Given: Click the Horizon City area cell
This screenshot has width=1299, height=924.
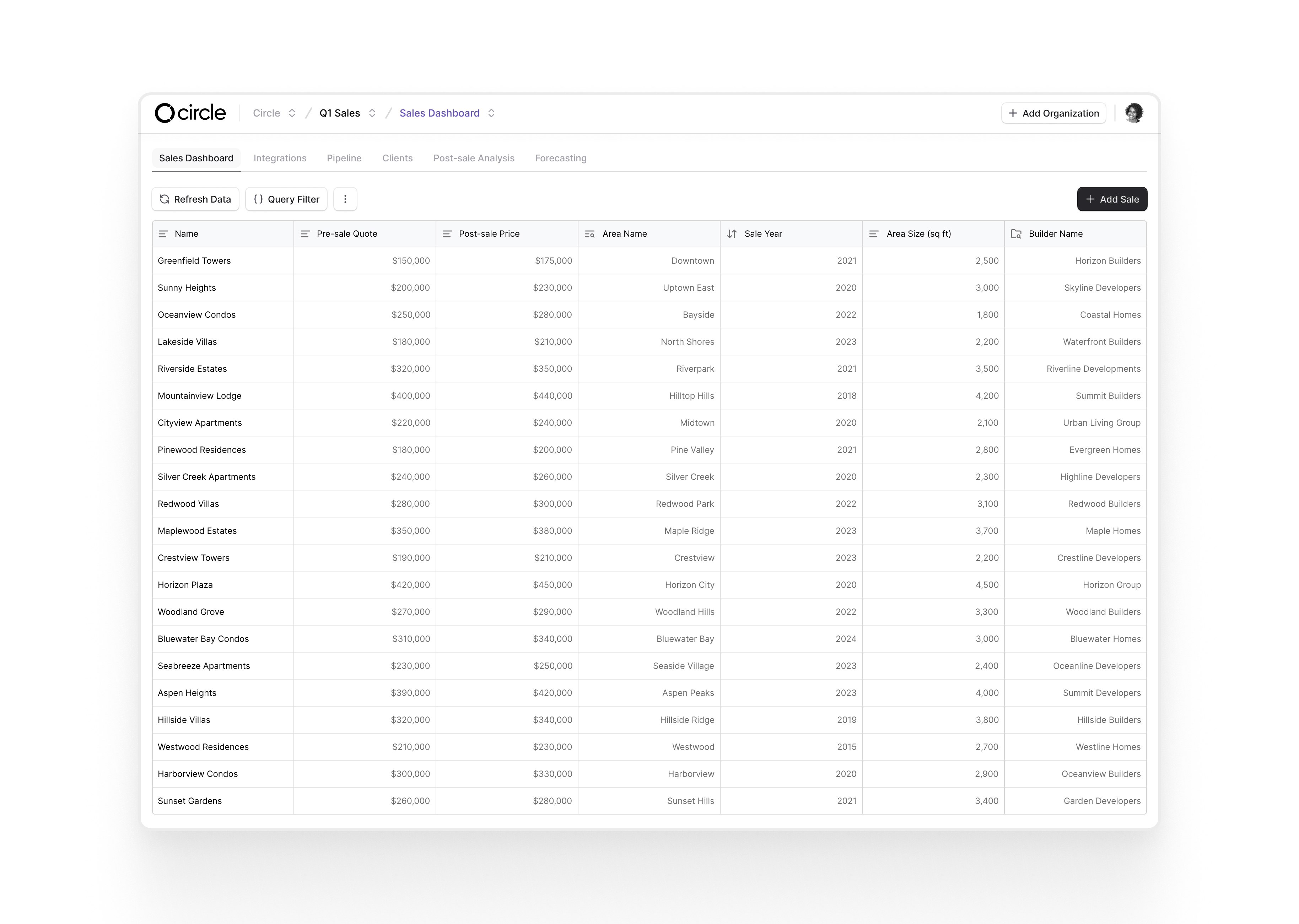Looking at the screenshot, I should pos(649,585).
